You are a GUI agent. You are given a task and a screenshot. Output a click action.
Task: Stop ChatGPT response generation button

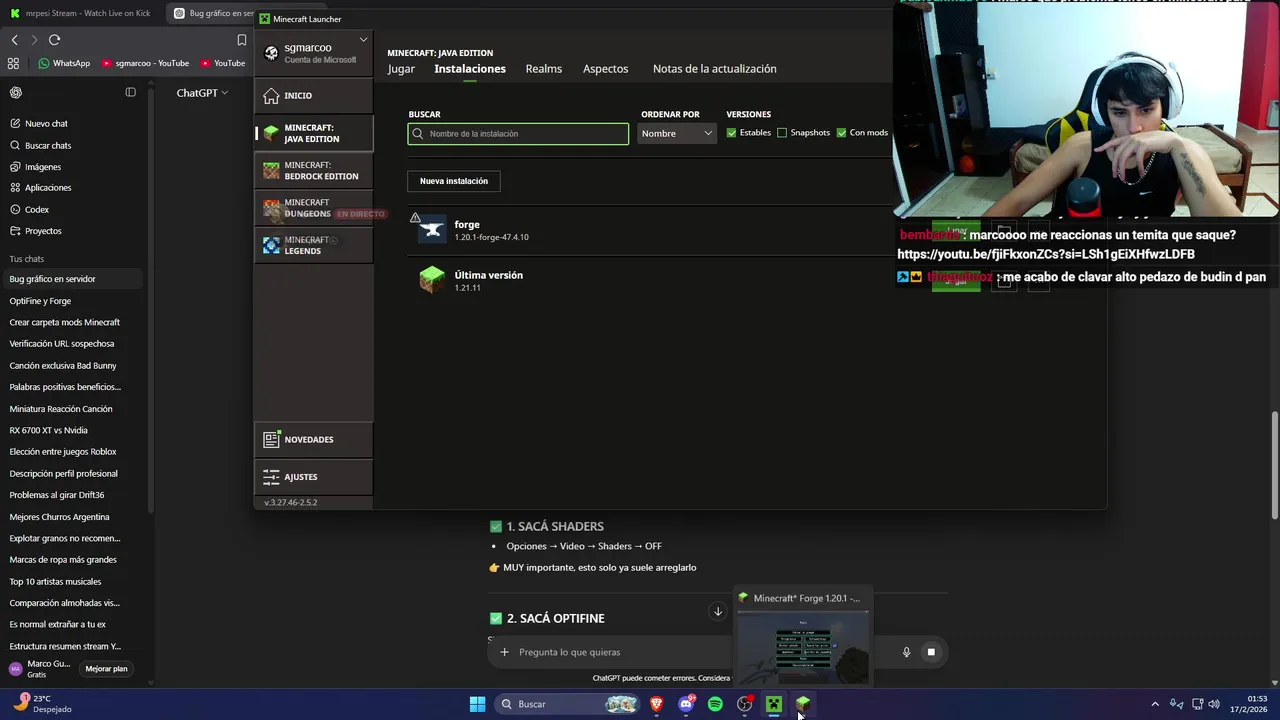pos(931,652)
